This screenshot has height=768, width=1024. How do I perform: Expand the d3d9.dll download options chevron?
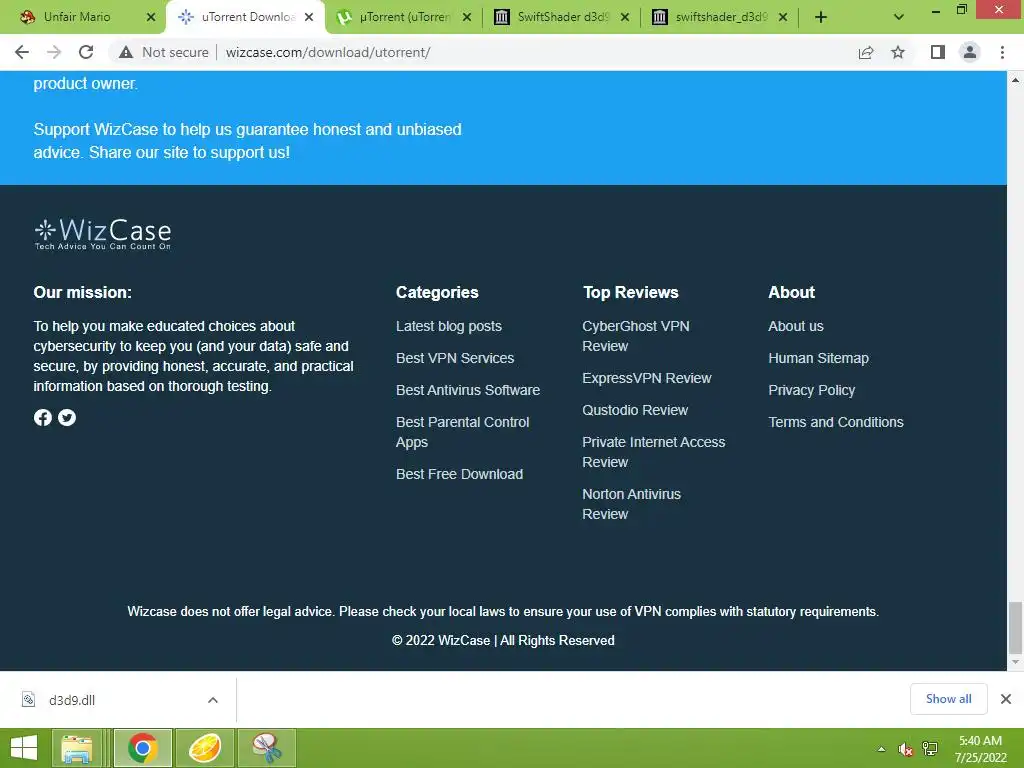click(x=213, y=700)
